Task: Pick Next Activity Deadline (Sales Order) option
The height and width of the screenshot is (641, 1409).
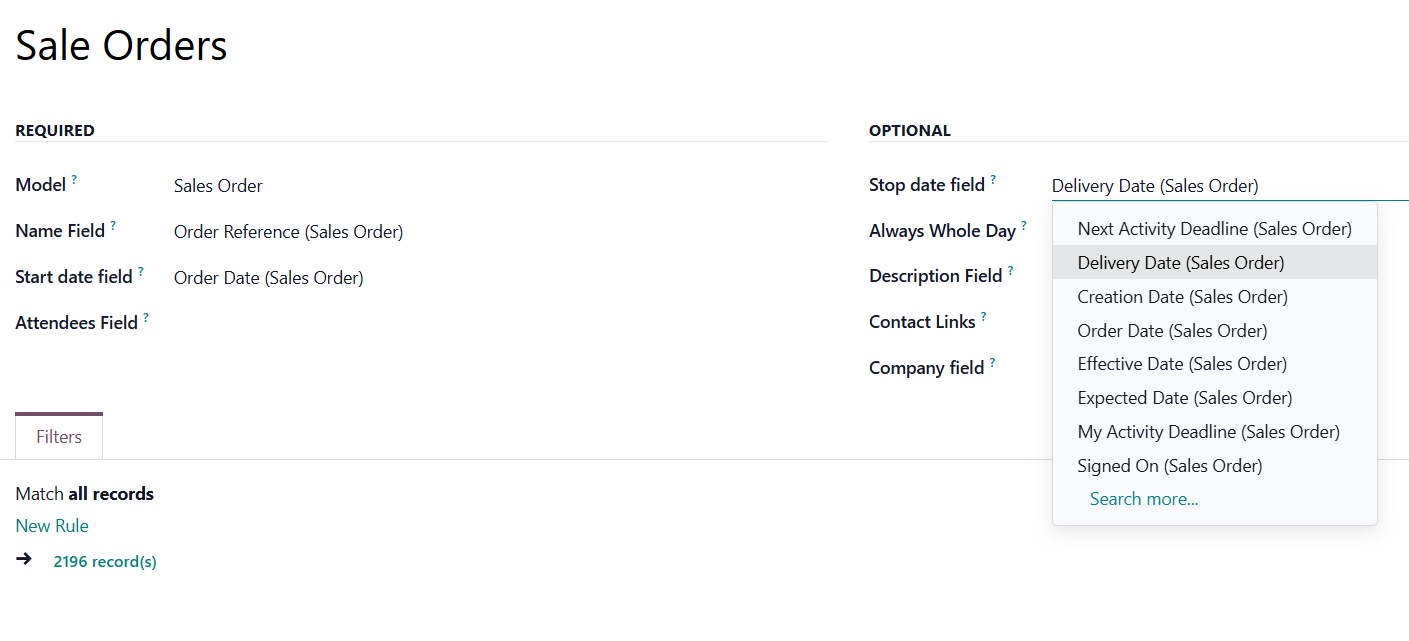Action: (1214, 229)
